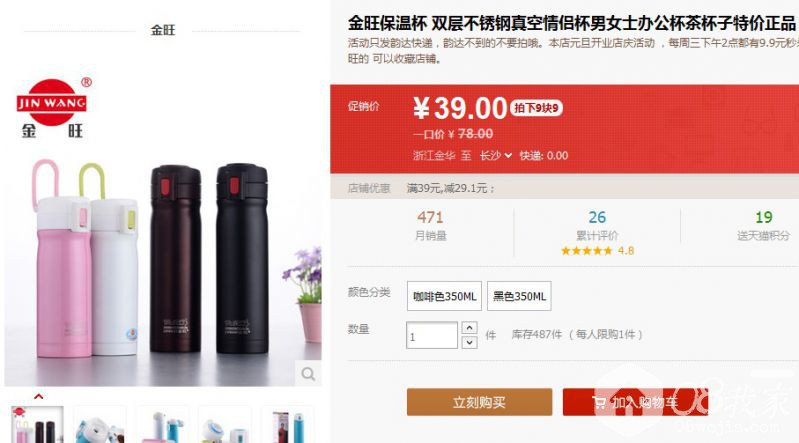
Task: Open the 26 累计评价 reviews link
Action: pyautogui.click(x=597, y=226)
